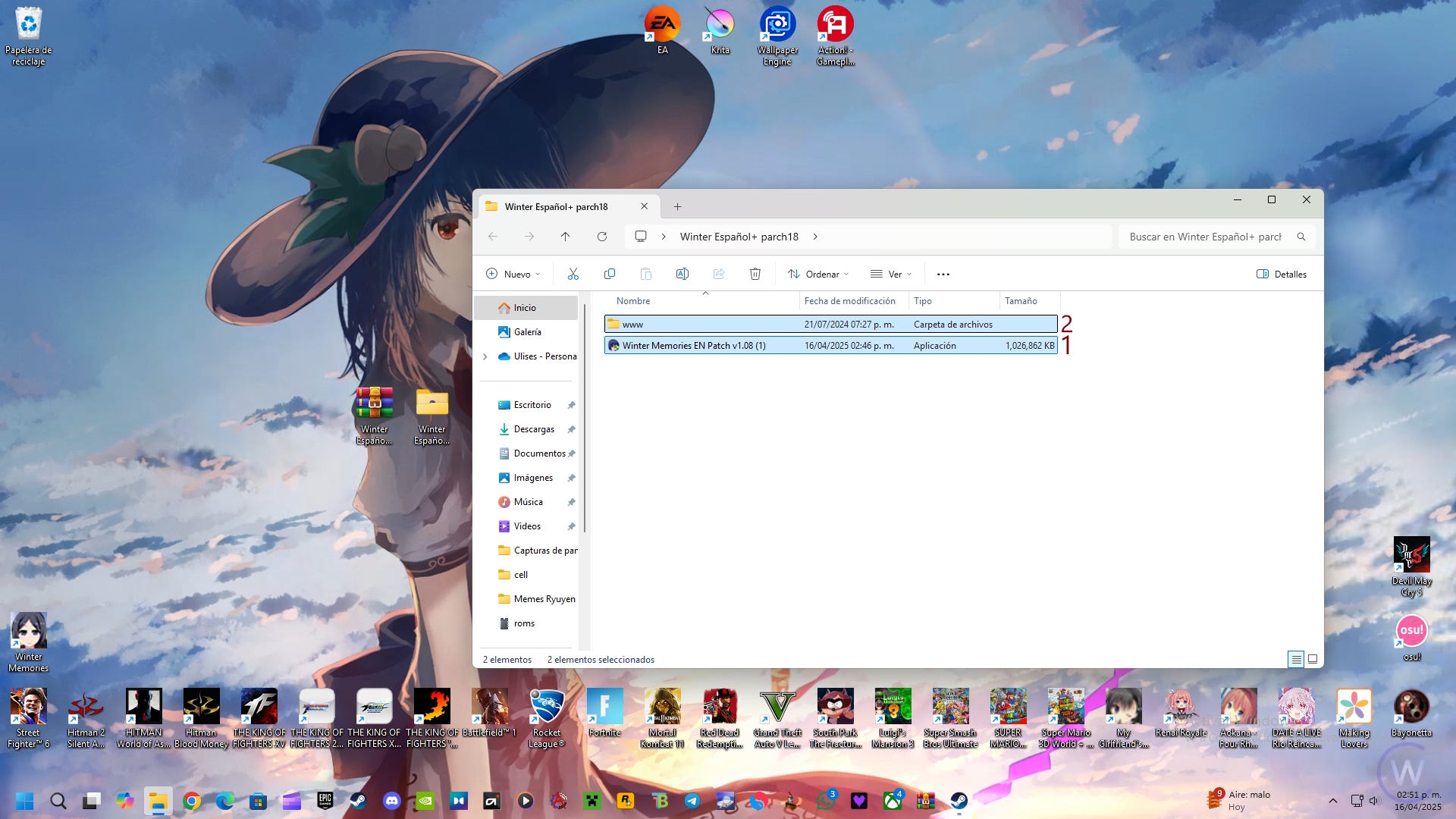Click the Copy icon in Explorer toolbar
The image size is (1456, 819).
coord(609,274)
